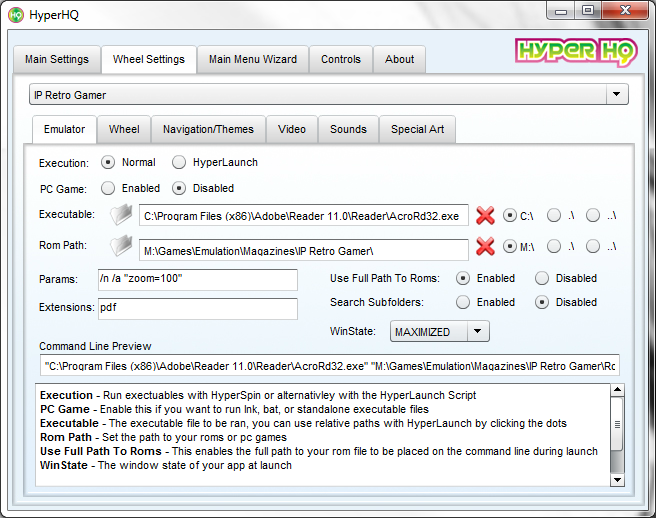Click in the Extensions field

point(198,309)
